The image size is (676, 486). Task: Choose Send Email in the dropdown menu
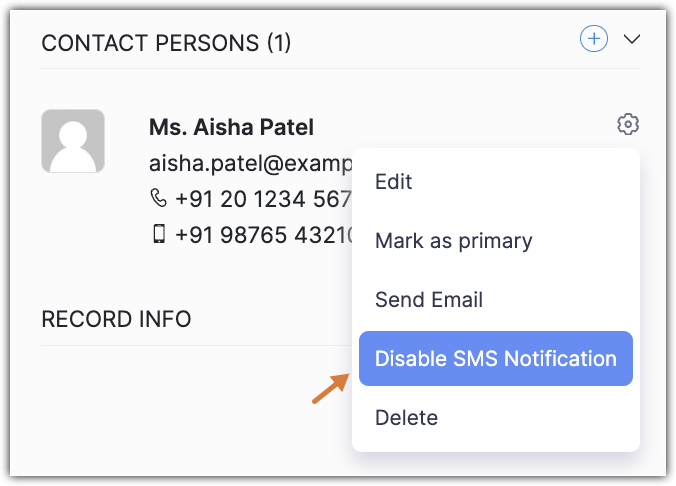coord(428,299)
